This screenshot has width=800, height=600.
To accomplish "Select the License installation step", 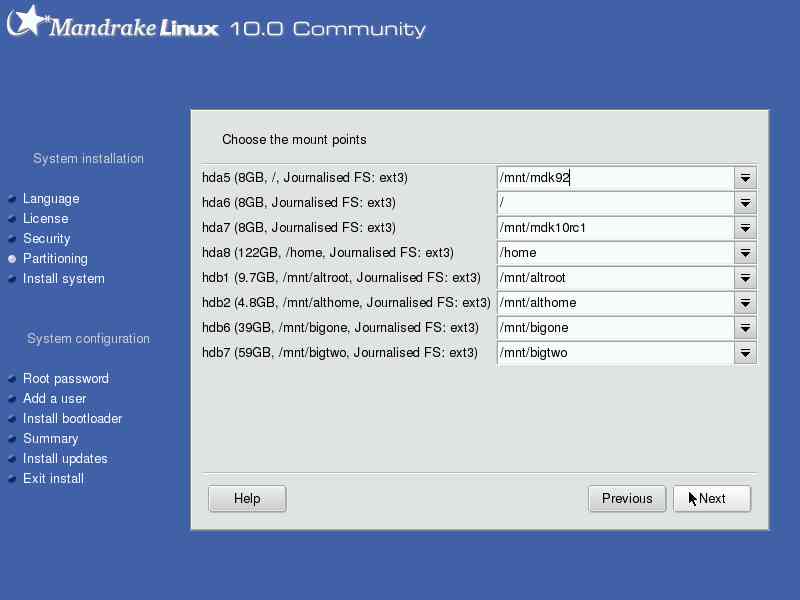I will click(x=45, y=218).
